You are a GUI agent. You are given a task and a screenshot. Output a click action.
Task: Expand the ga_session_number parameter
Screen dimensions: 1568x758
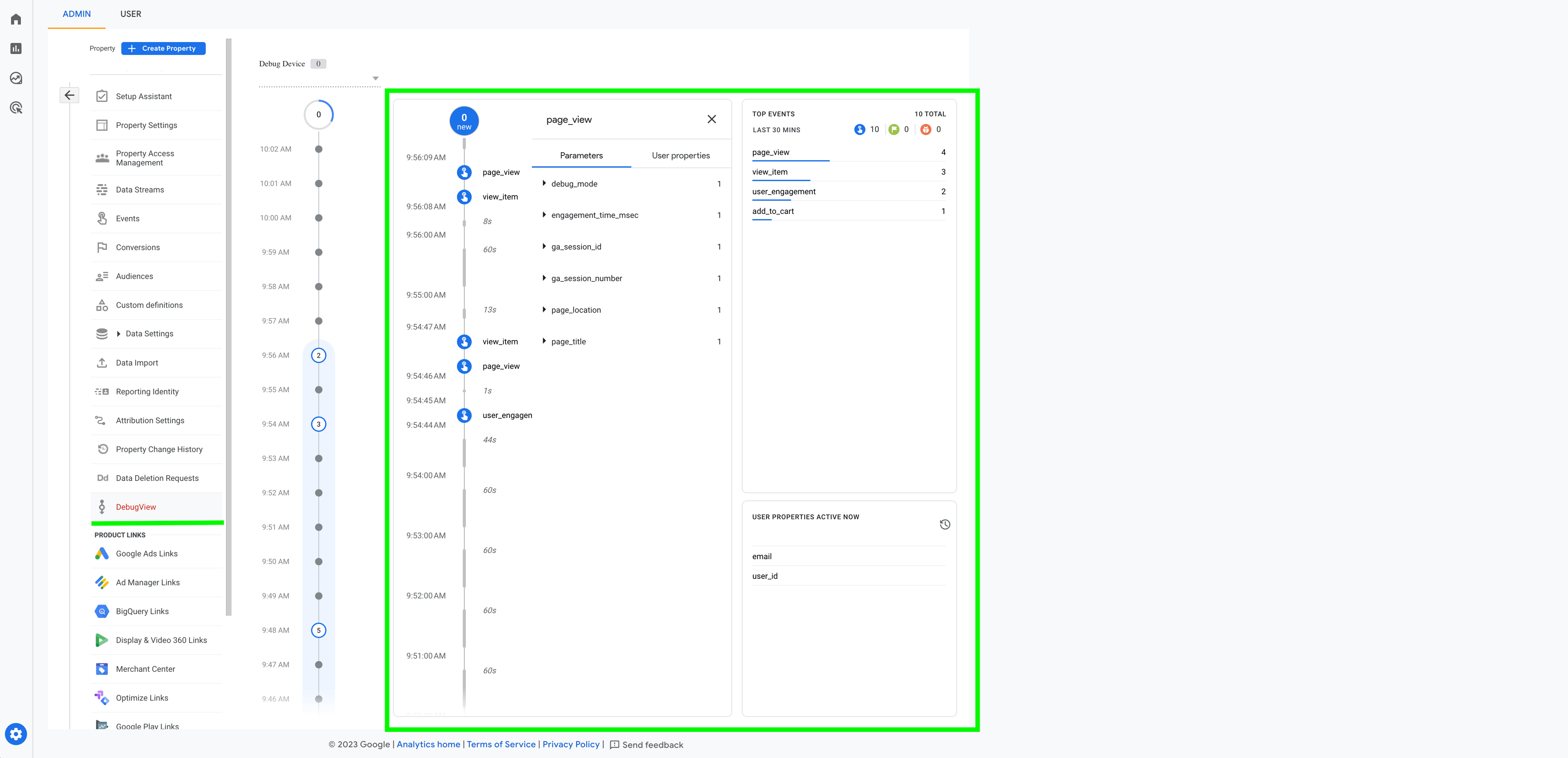pos(544,278)
